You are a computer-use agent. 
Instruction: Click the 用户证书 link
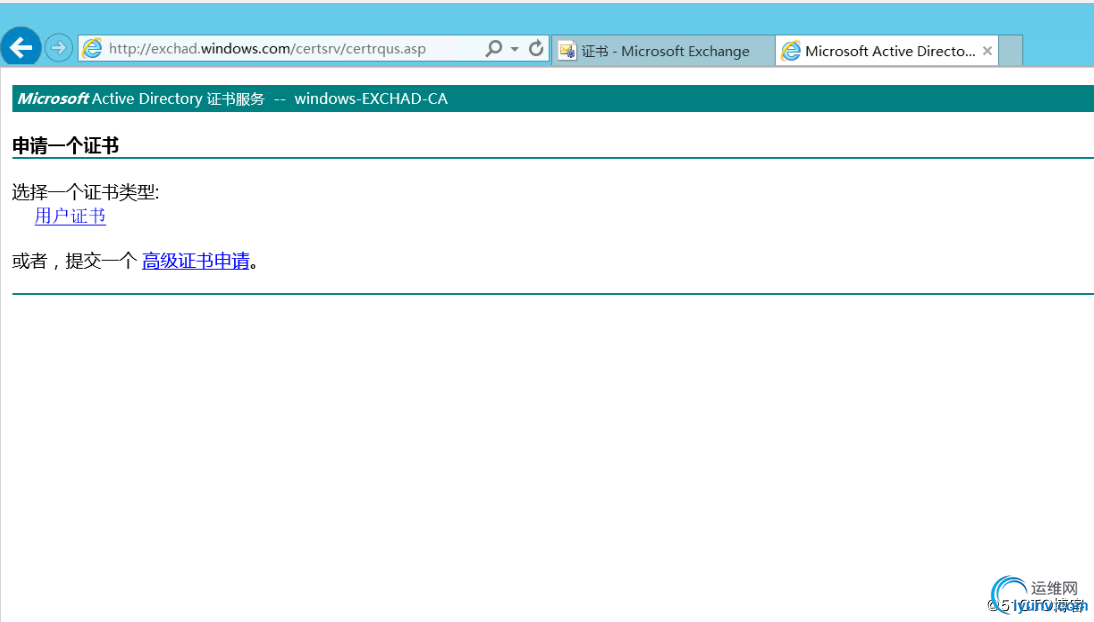pyautogui.click(x=70, y=216)
